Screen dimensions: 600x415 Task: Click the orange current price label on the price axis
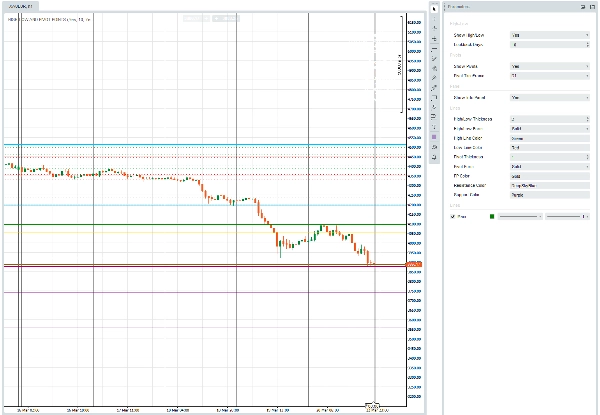click(x=414, y=264)
